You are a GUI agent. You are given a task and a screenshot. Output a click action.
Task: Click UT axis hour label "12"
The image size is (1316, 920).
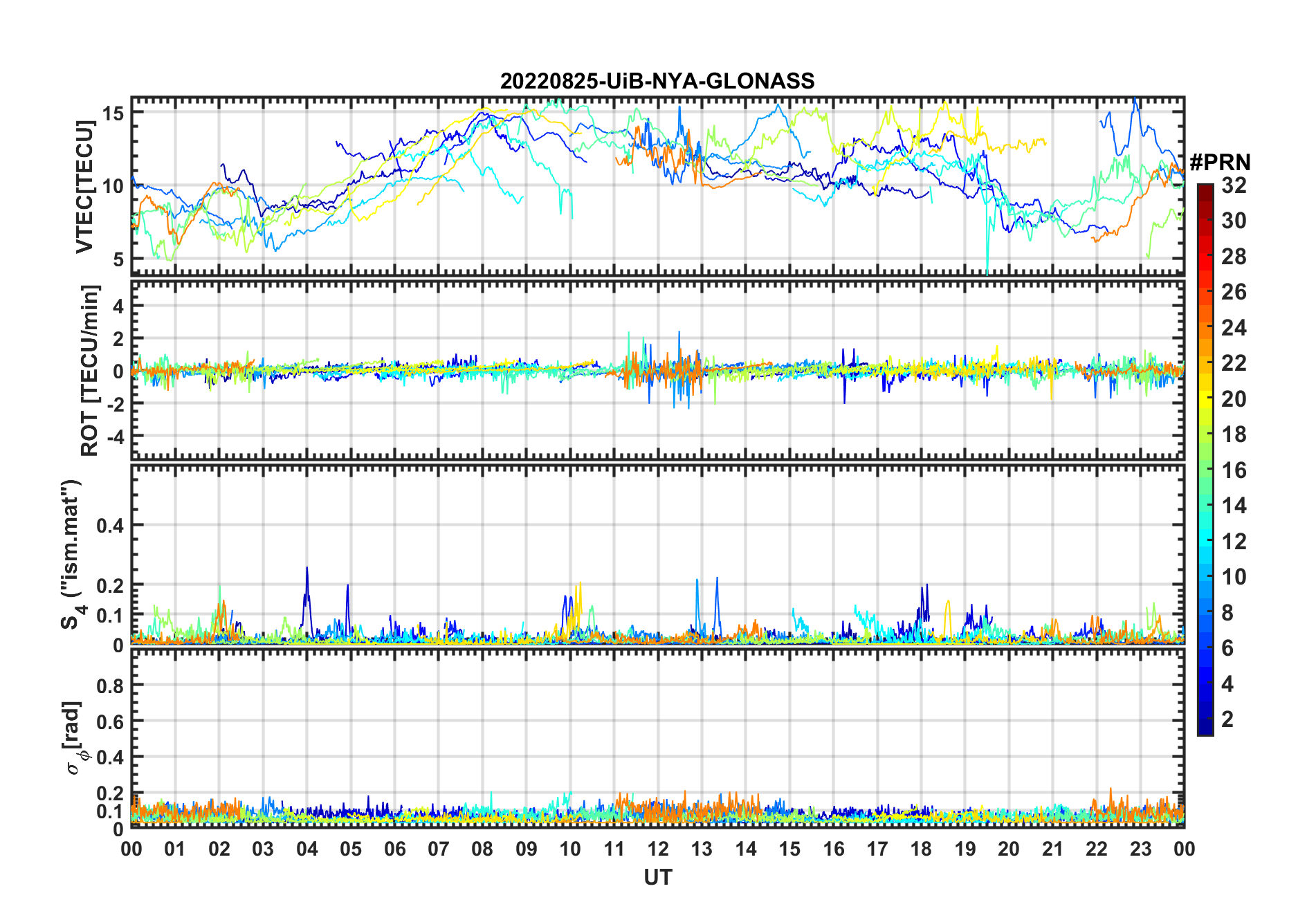658,849
